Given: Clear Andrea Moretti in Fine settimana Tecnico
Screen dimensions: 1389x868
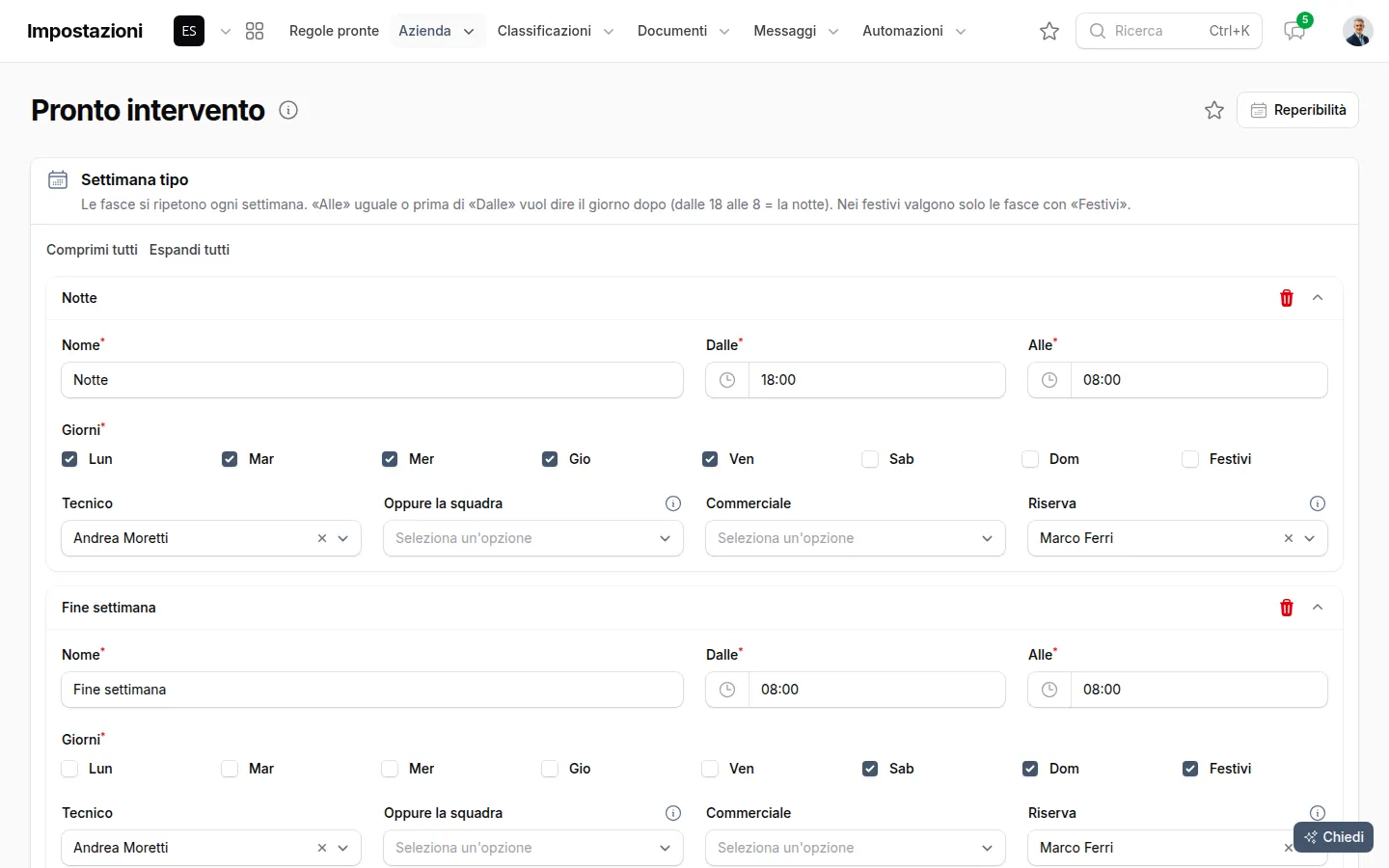Looking at the screenshot, I should 322,848.
